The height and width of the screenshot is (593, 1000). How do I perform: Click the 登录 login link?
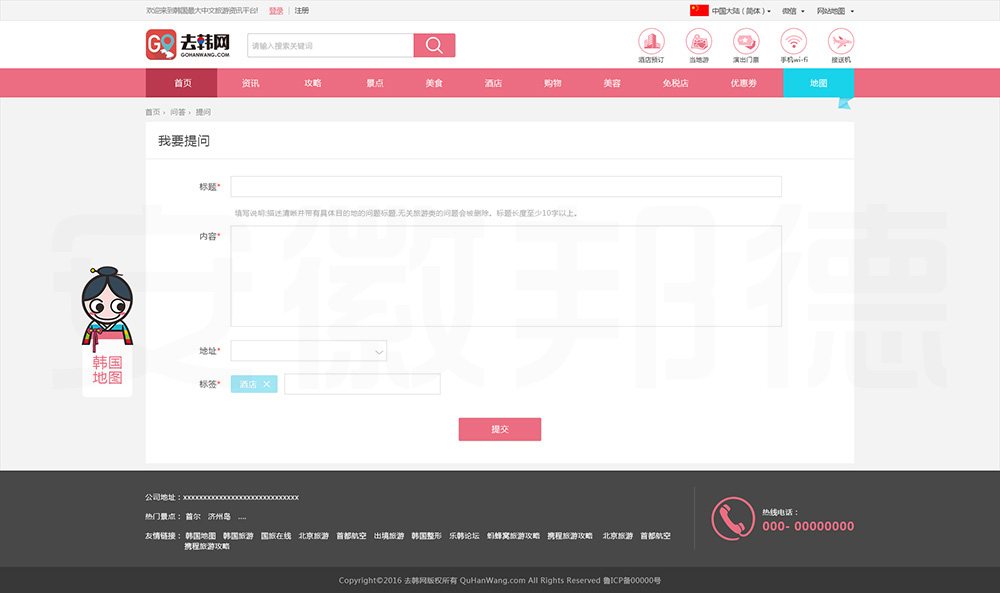pos(276,11)
